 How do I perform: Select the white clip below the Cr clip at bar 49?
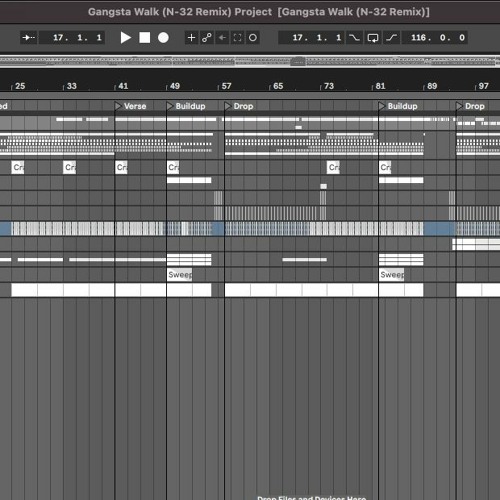click(189, 180)
